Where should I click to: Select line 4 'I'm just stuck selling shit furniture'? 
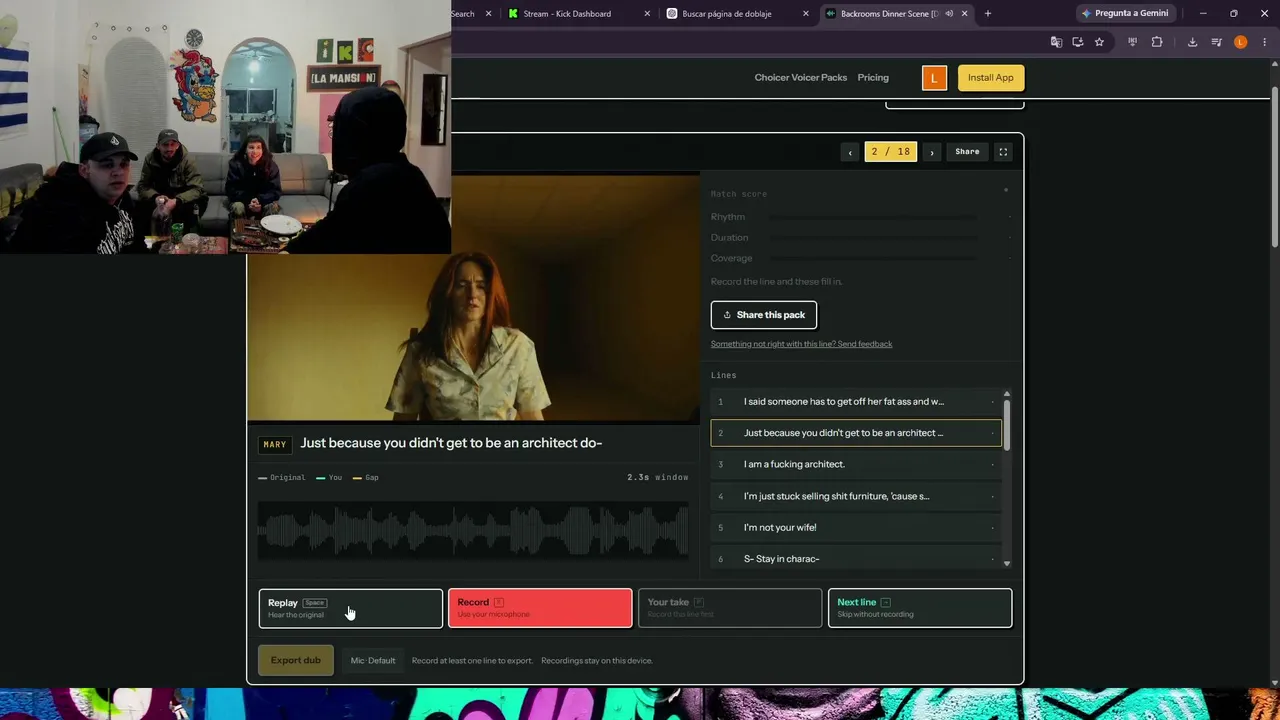tap(856, 496)
